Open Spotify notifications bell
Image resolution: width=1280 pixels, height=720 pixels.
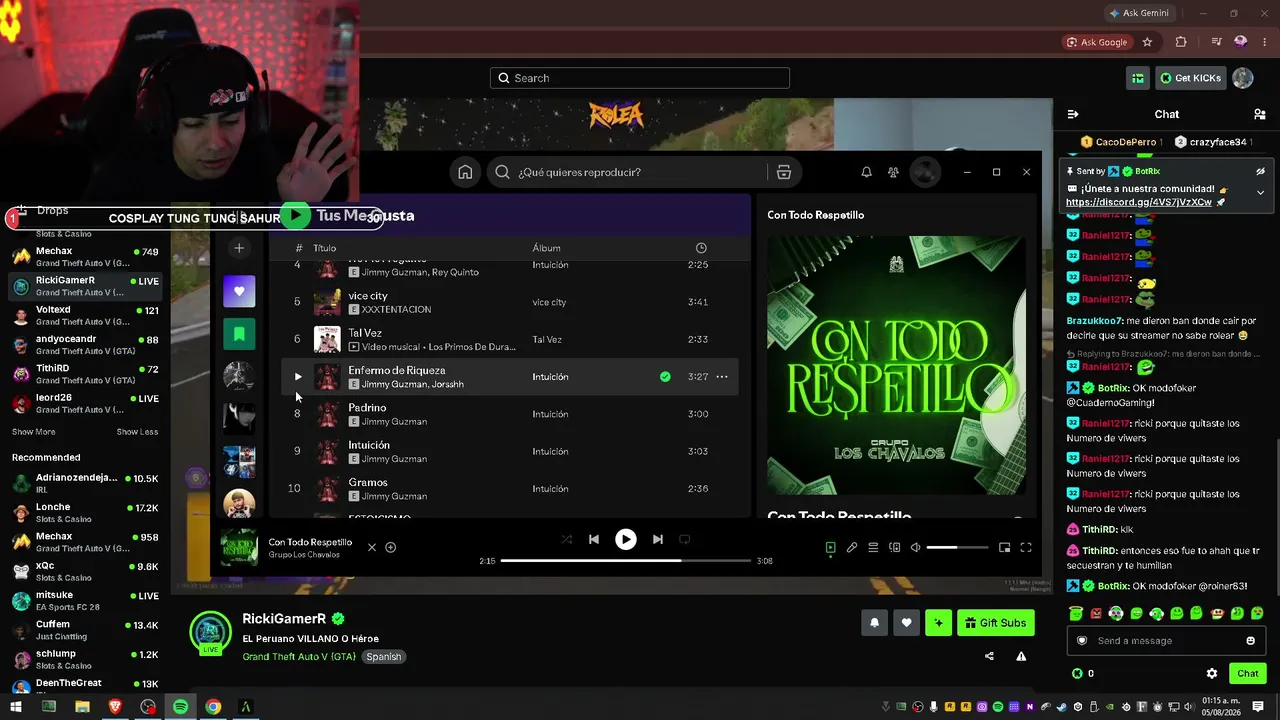866,172
